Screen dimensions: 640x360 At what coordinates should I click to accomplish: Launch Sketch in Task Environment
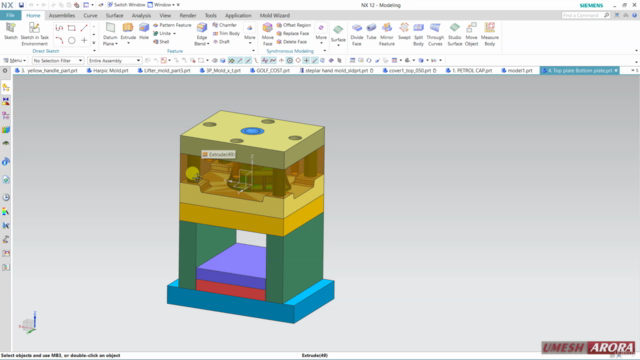point(34,34)
